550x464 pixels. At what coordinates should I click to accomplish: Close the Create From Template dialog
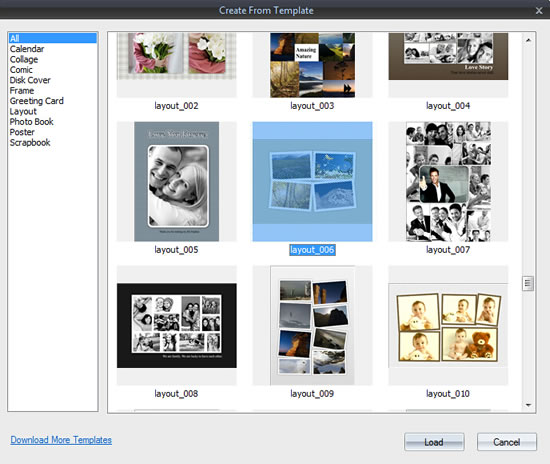(539, 11)
